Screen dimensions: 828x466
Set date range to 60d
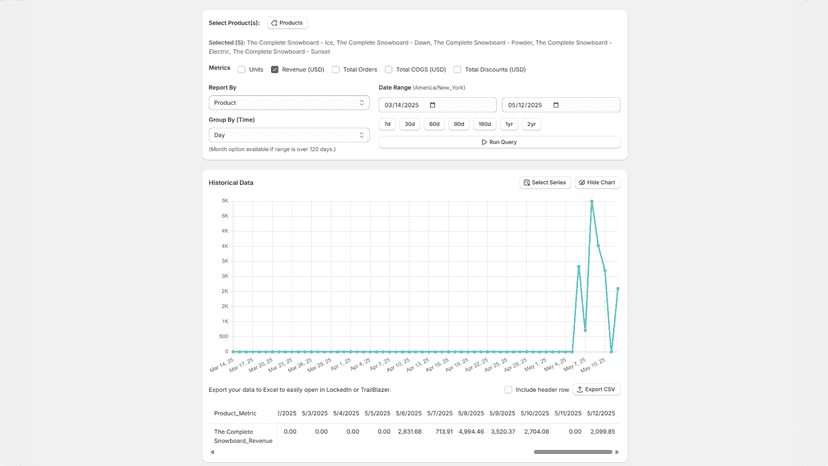pos(434,124)
